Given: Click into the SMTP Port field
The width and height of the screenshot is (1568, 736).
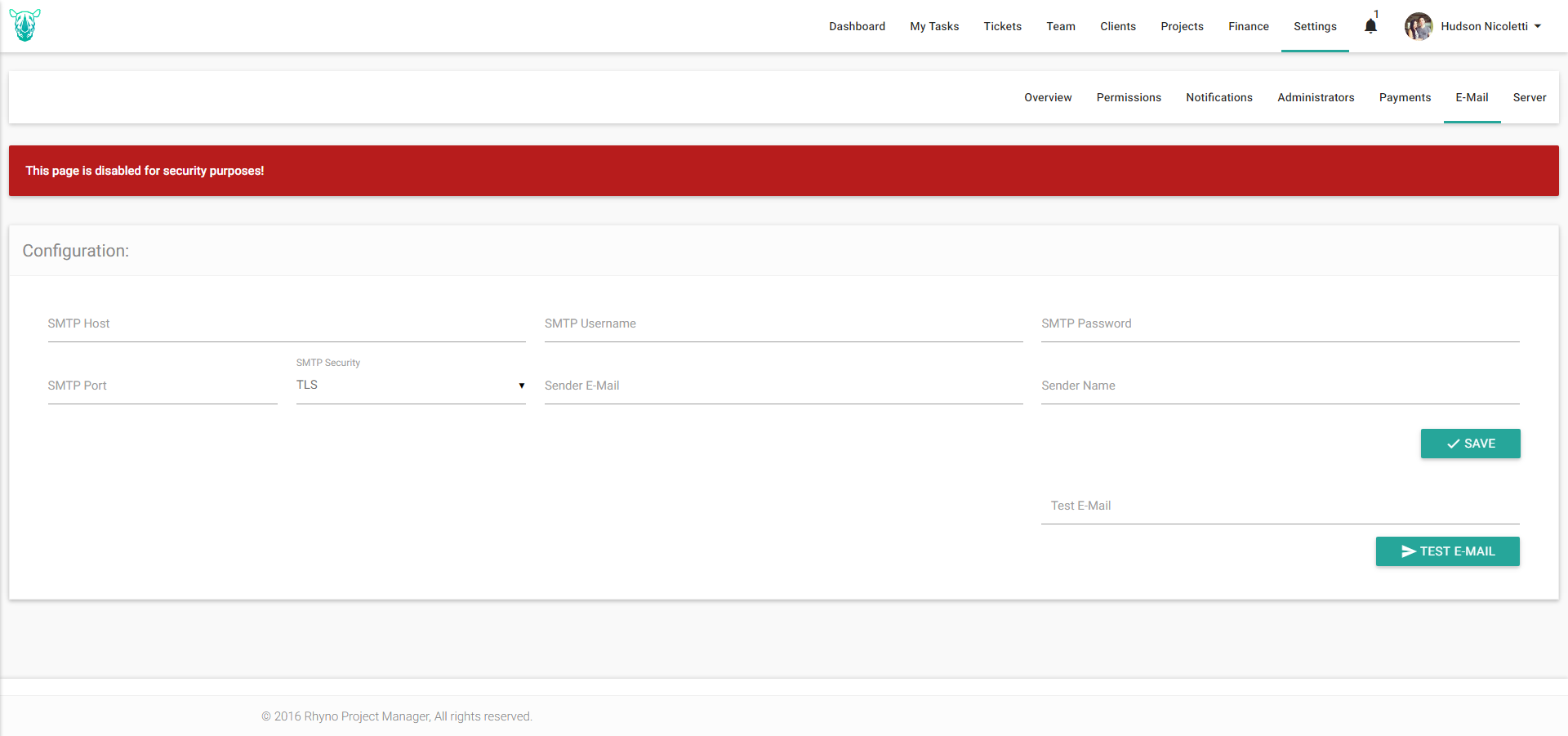Looking at the screenshot, I should pyautogui.click(x=163, y=386).
